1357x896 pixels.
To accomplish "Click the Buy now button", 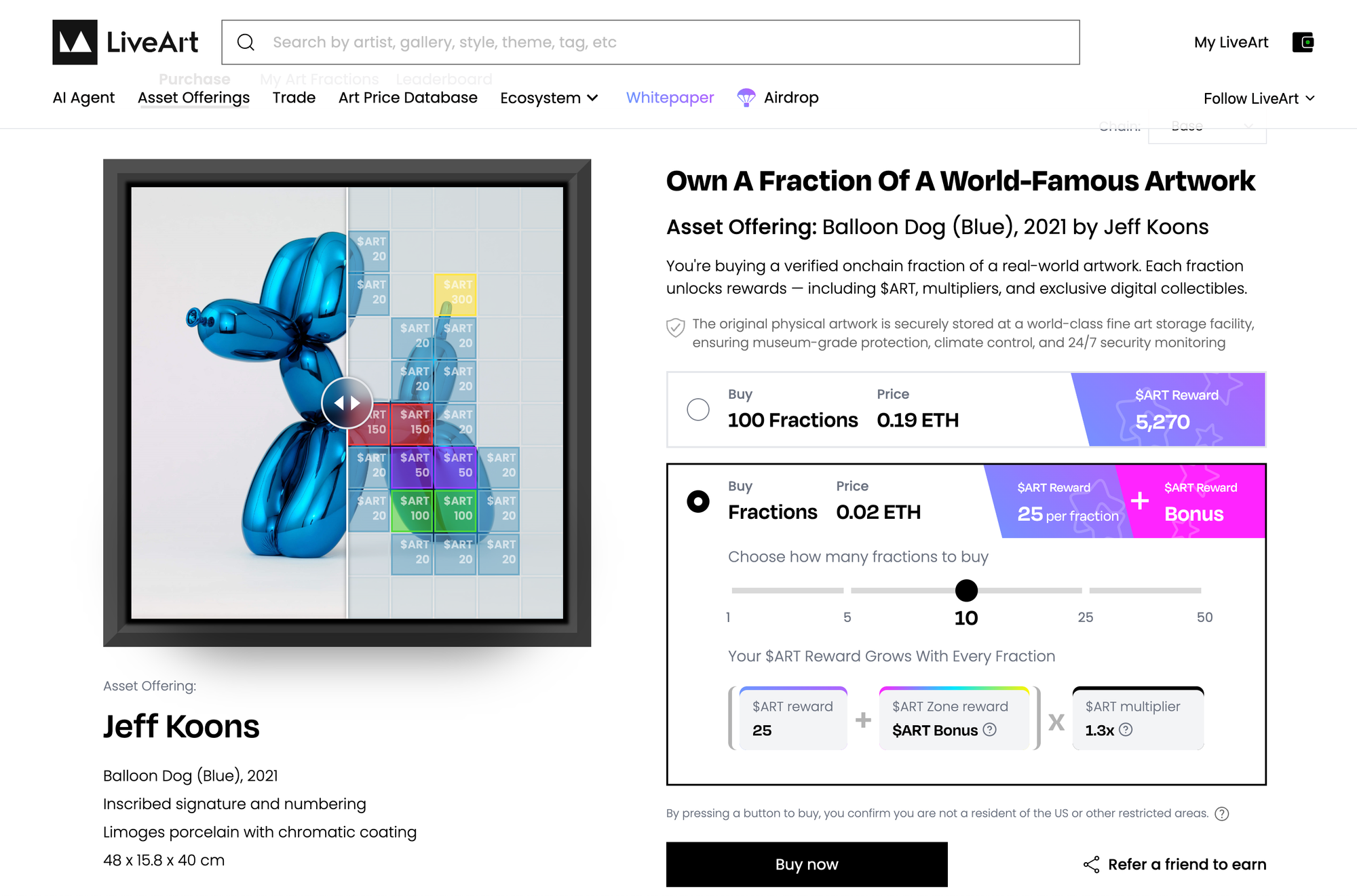I will click(807, 864).
